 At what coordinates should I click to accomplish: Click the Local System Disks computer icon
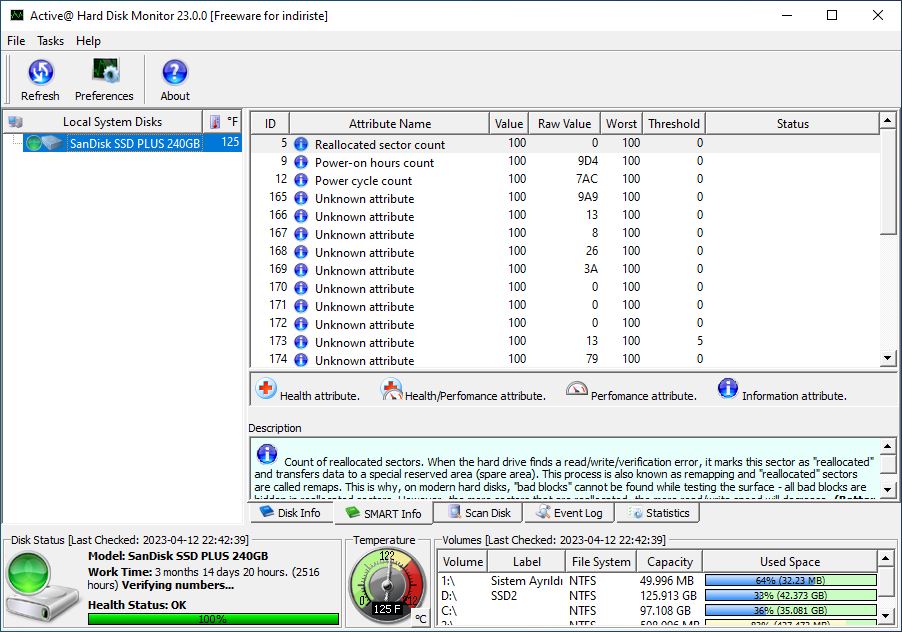pos(16,122)
